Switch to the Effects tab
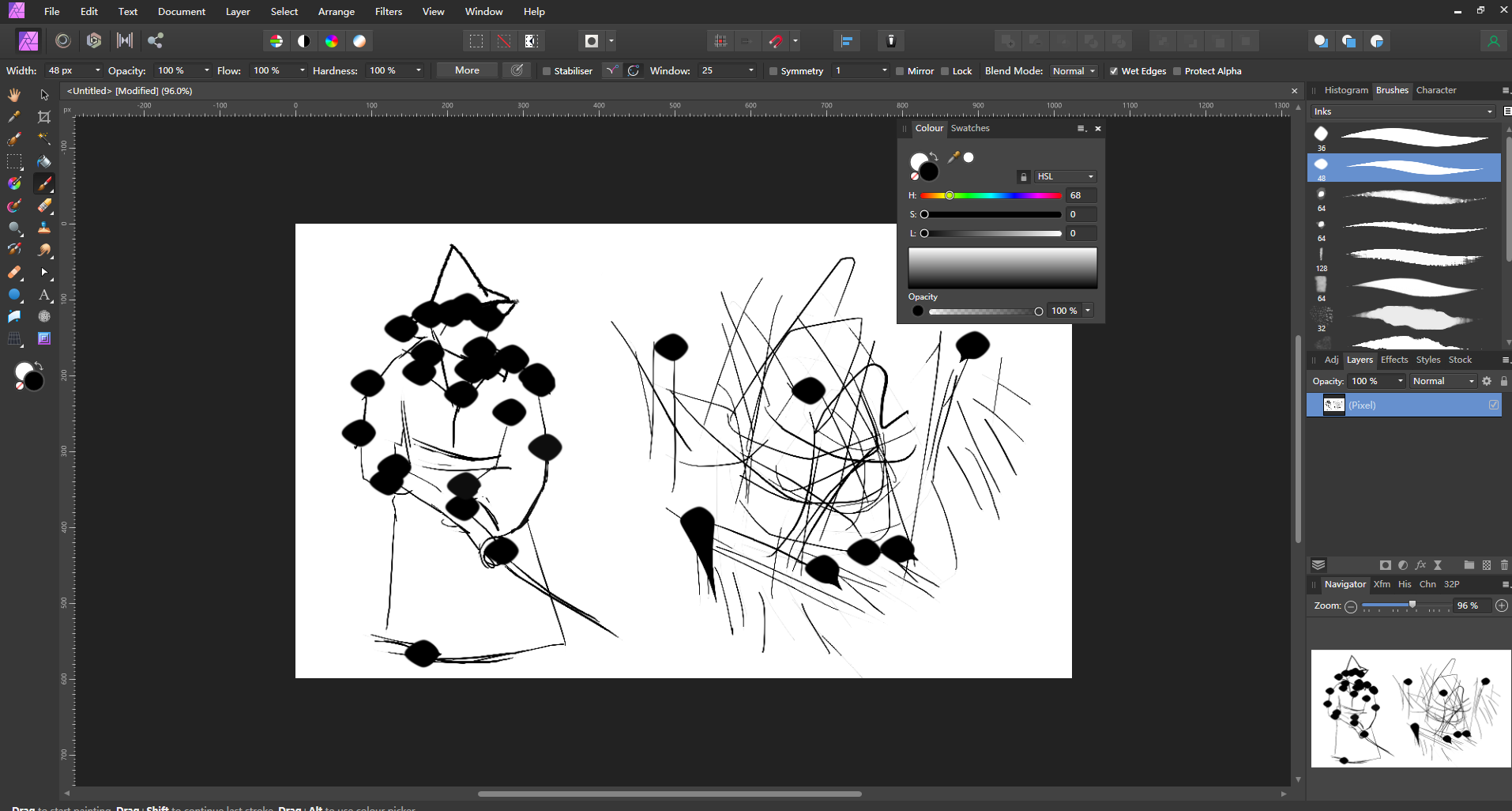The height and width of the screenshot is (811, 1512). [x=1394, y=360]
